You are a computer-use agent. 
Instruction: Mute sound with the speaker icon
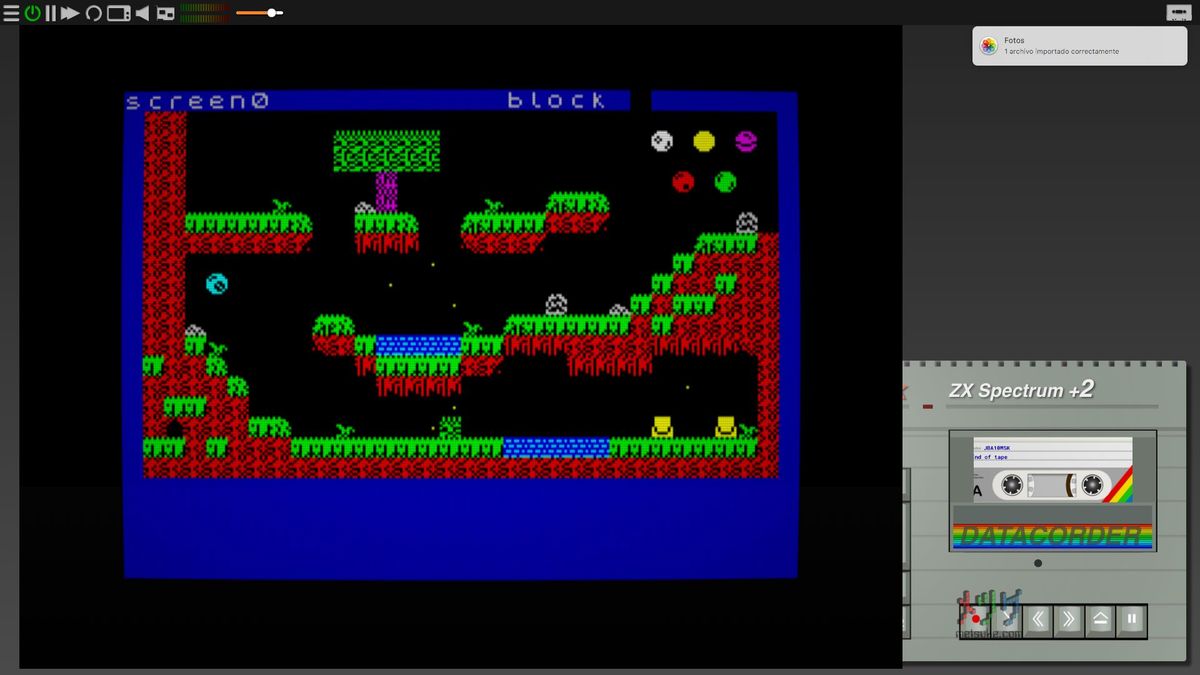coord(142,13)
